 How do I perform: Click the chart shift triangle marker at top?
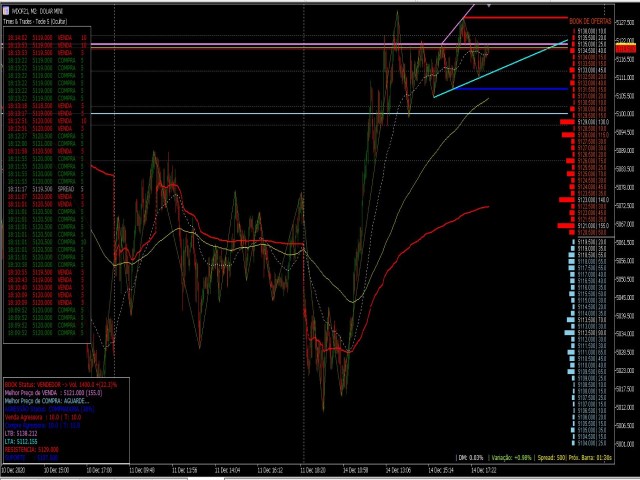(489, 6)
